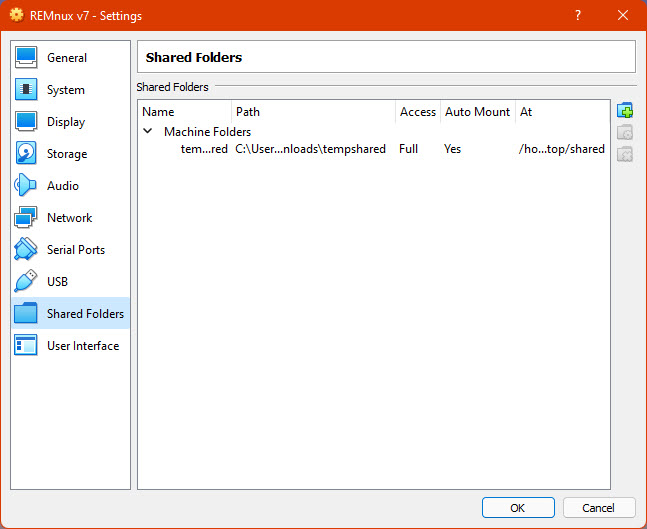Image resolution: width=647 pixels, height=529 pixels.
Task: Click the edit selected shared folder icon
Action: point(625,132)
